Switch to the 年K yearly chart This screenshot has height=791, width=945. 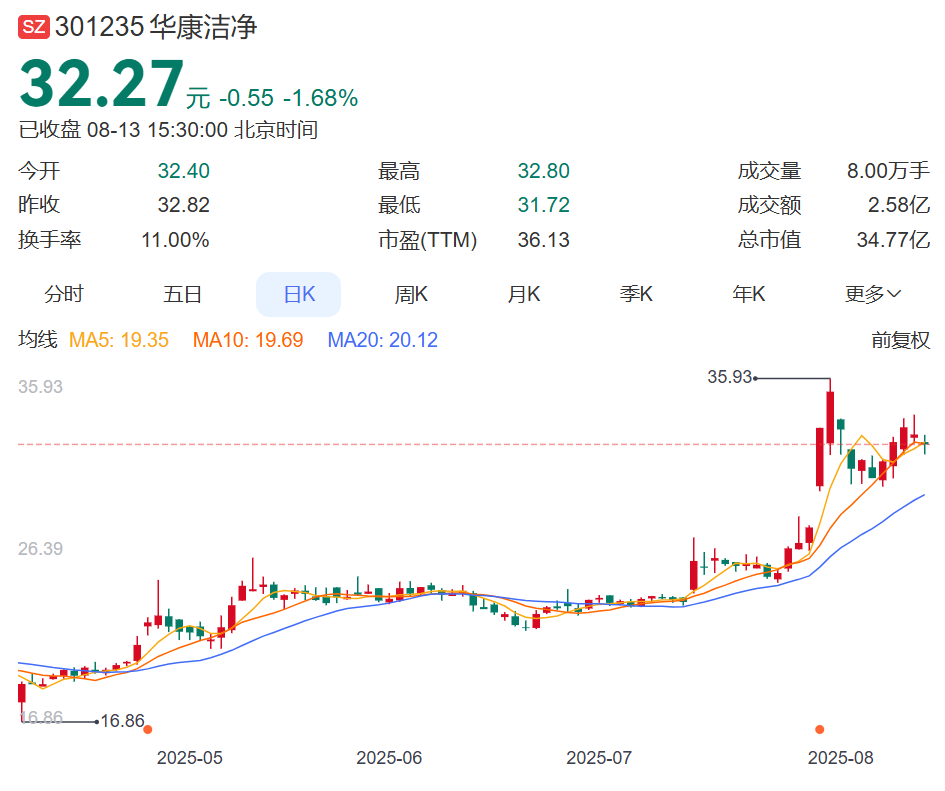pos(749,294)
